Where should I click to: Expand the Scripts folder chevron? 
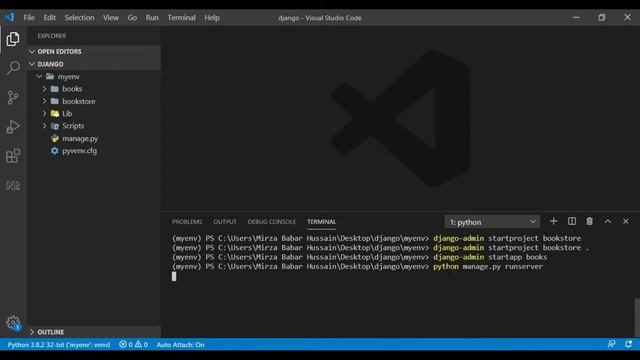tap(44, 126)
